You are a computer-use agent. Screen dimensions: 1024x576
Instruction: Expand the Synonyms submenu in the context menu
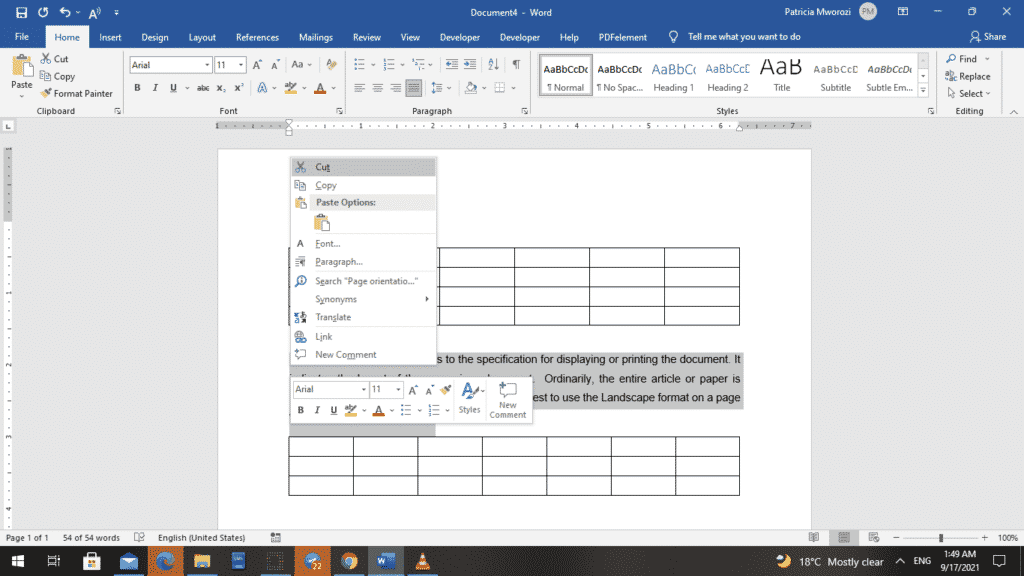[335, 300]
